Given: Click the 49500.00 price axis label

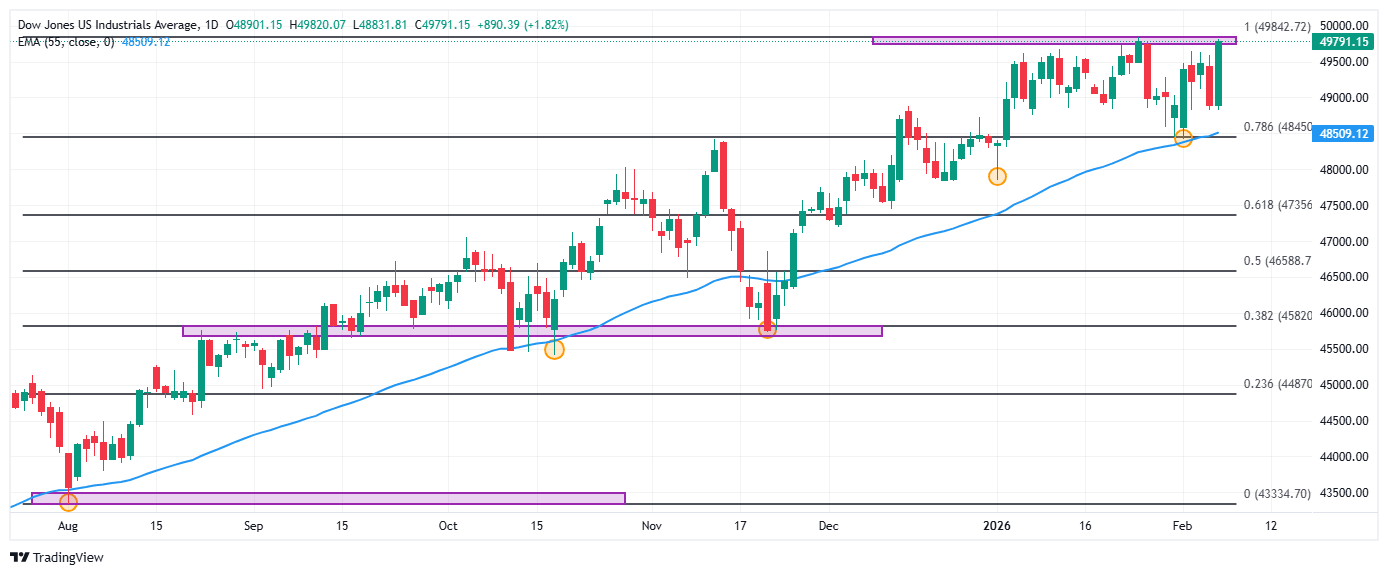Looking at the screenshot, I should [x=1344, y=62].
